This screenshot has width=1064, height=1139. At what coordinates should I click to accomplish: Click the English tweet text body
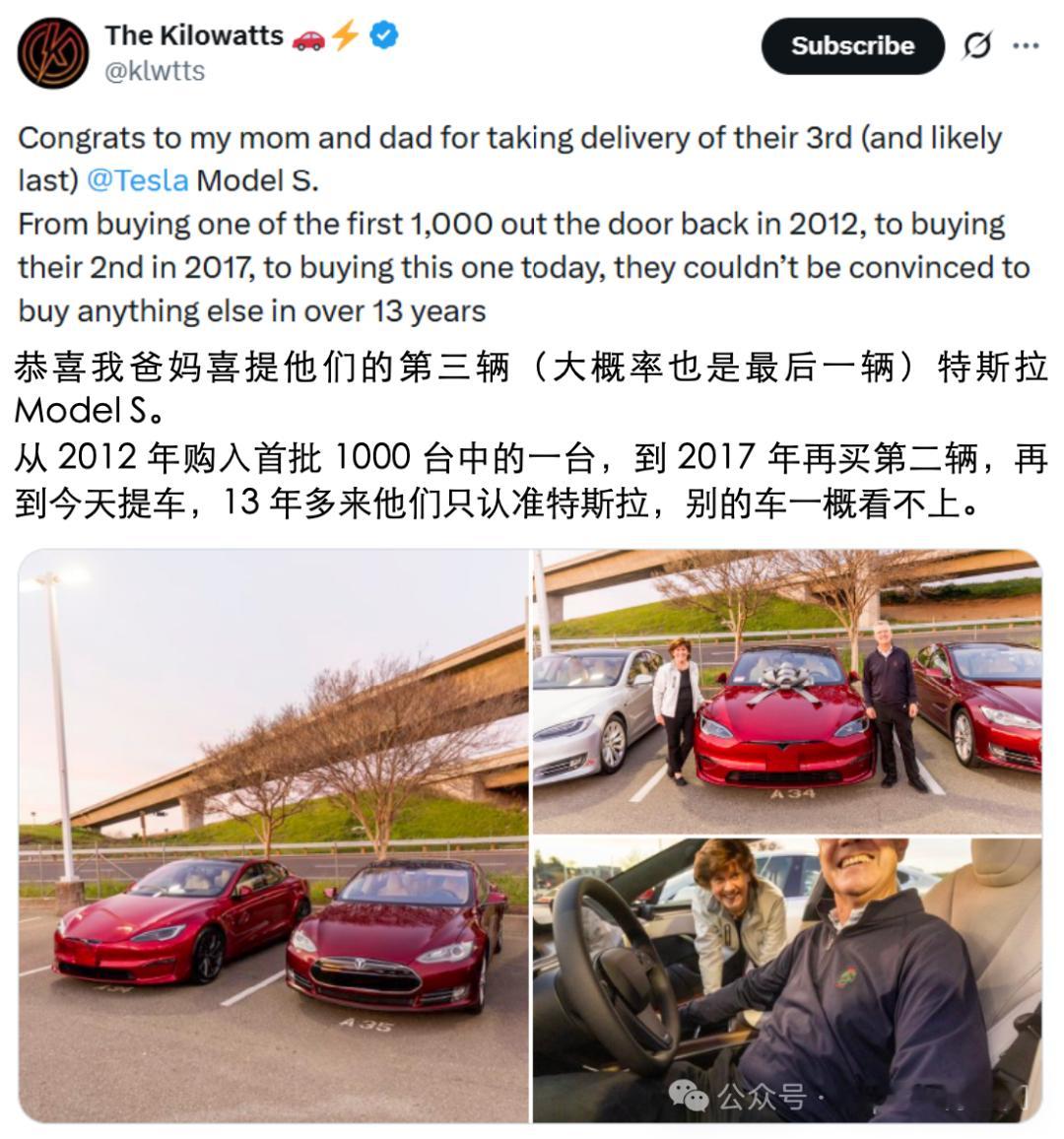click(523, 224)
